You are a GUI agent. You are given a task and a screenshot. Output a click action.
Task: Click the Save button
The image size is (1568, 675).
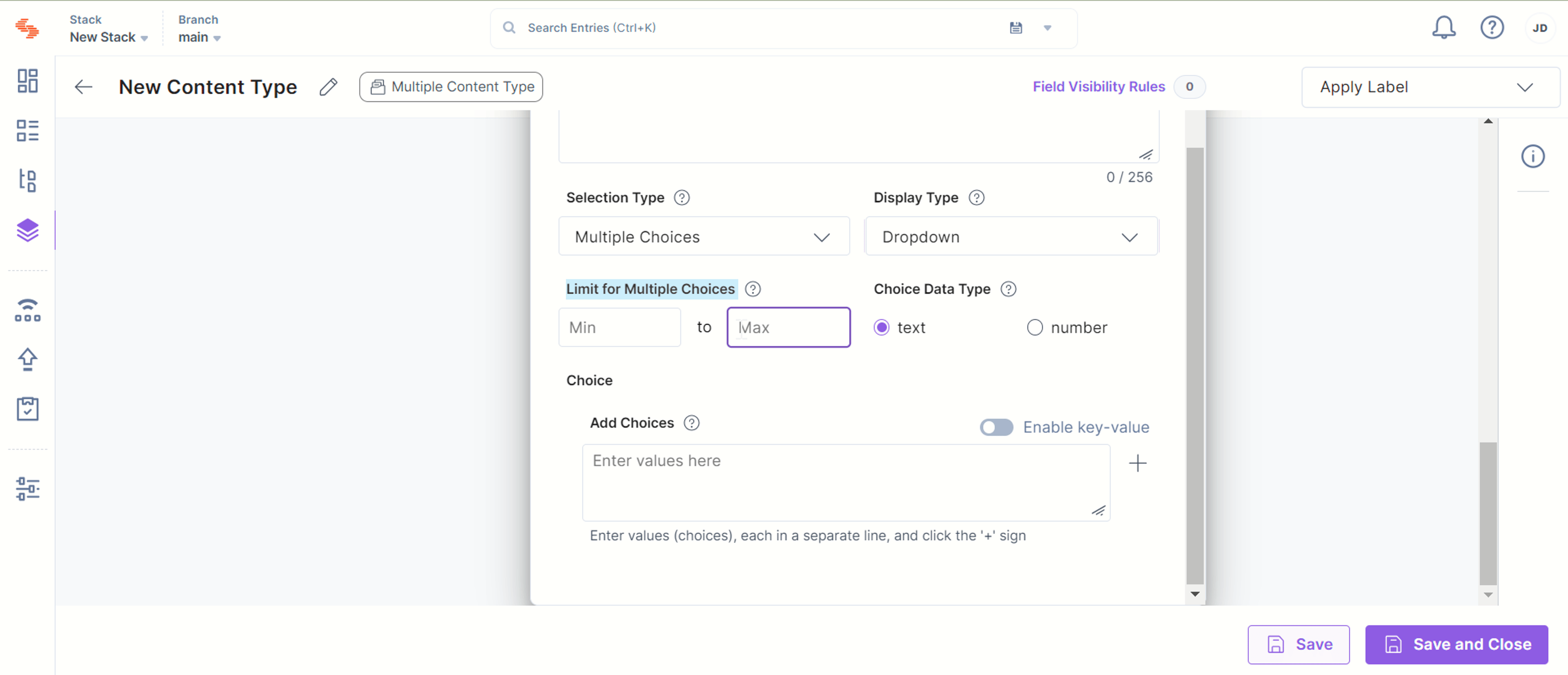tap(1298, 644)
